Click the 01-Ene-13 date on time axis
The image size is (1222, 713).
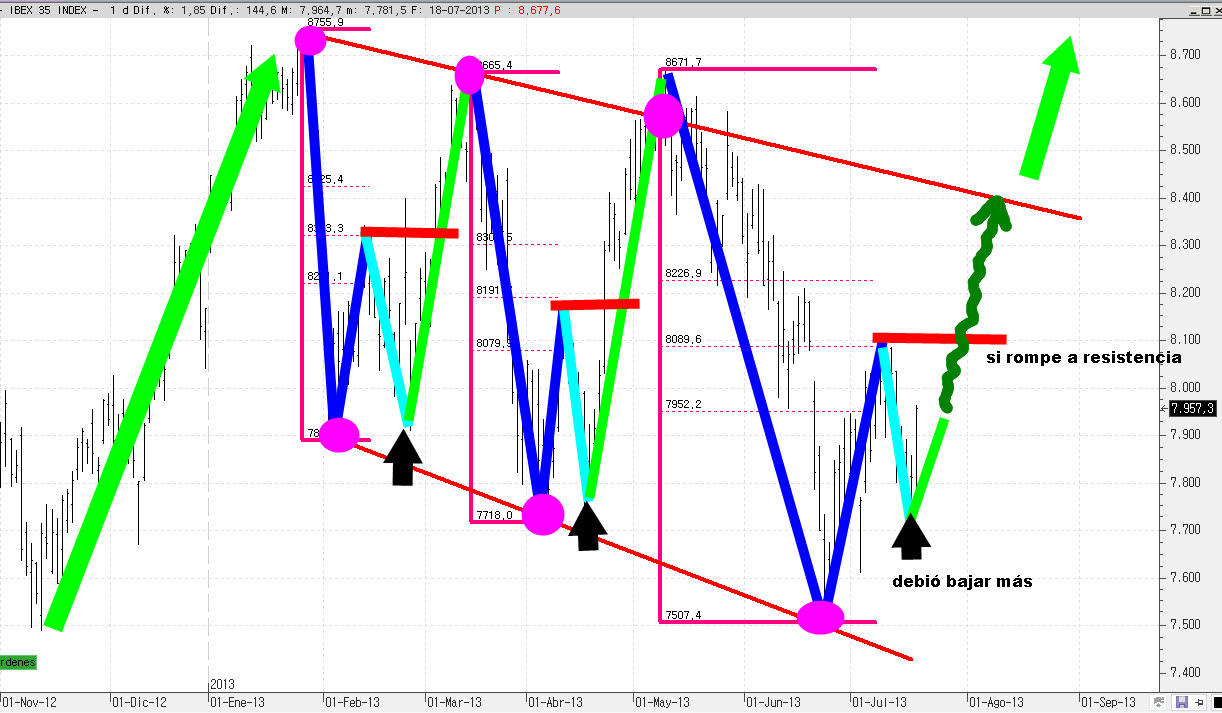point(238,701)
